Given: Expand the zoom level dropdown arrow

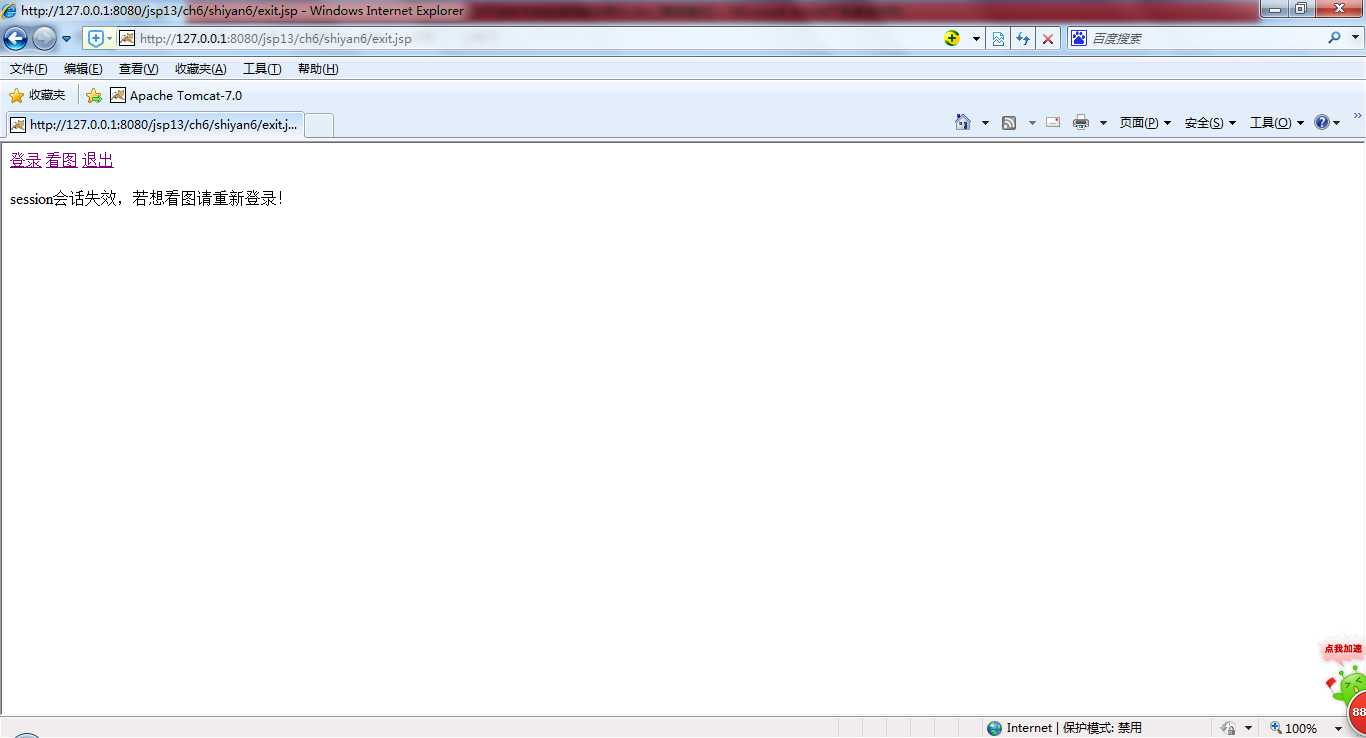Looking at the screenshot, I should click(x=1338, y=729).
